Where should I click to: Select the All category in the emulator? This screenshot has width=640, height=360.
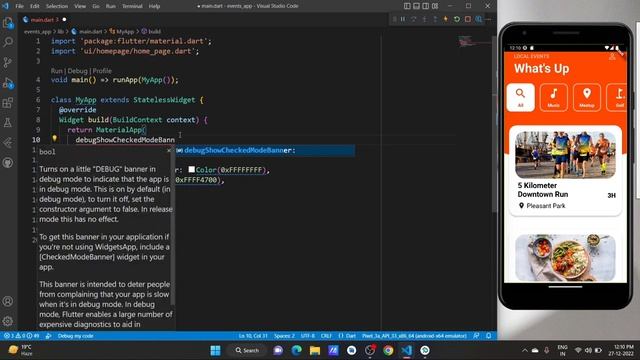(x=520, y=97)
